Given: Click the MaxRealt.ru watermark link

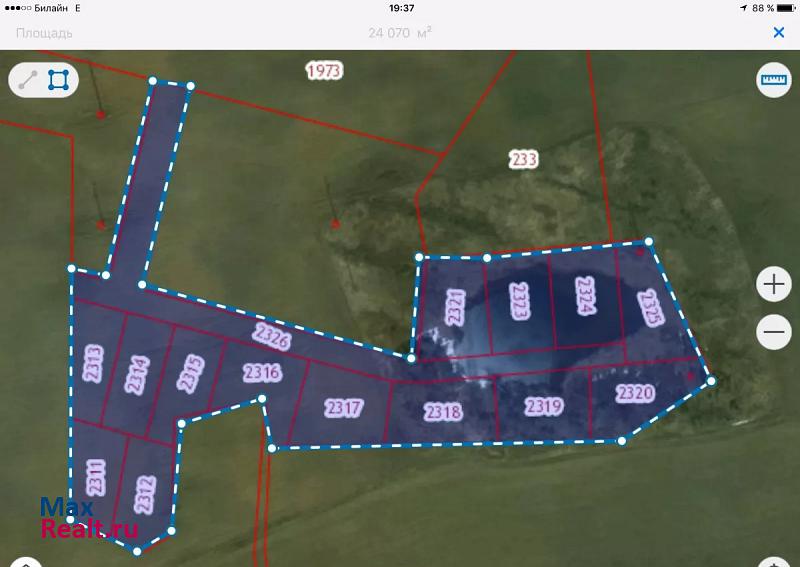Looking at the screenshot, I should (x=88, y=518).
